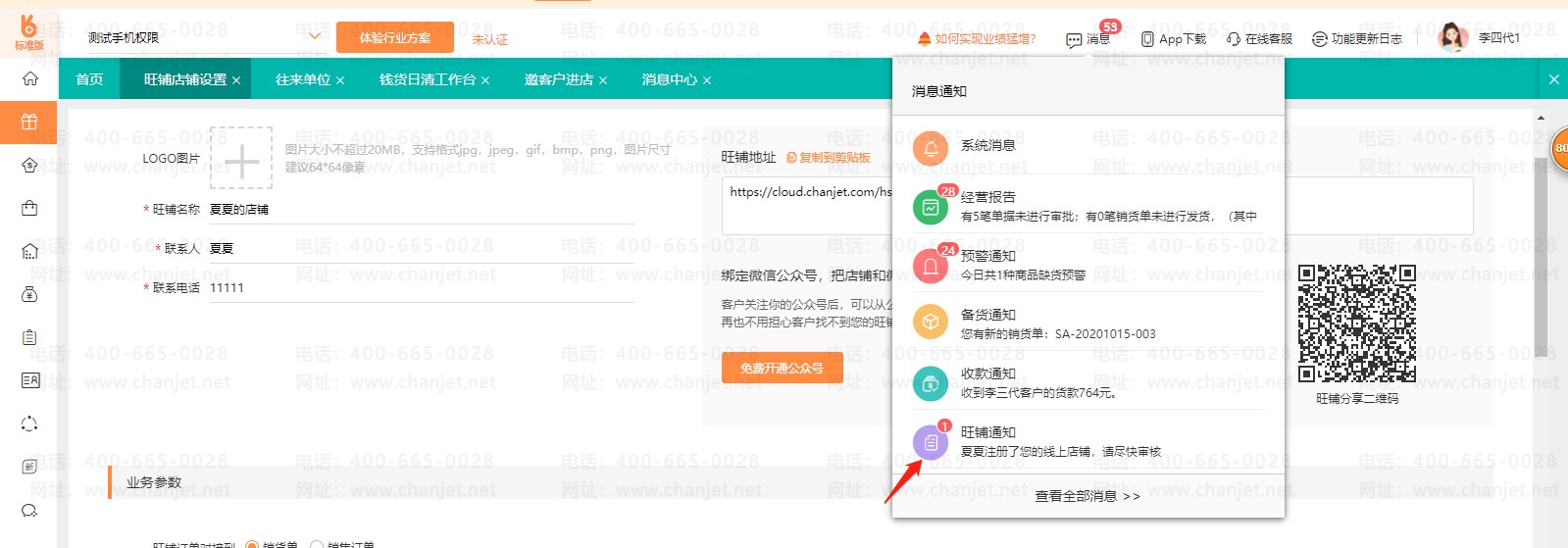Click the 体验行业方案 button
The height and width of the screenshot is (548, 1568).
[x=395, y=37]
